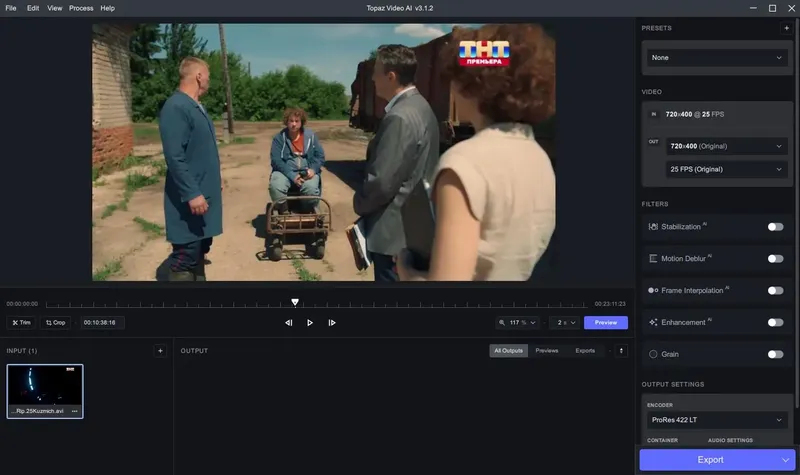Add input file with the plus icon
This screenshot has height=475, width=800.
point(160,351)
